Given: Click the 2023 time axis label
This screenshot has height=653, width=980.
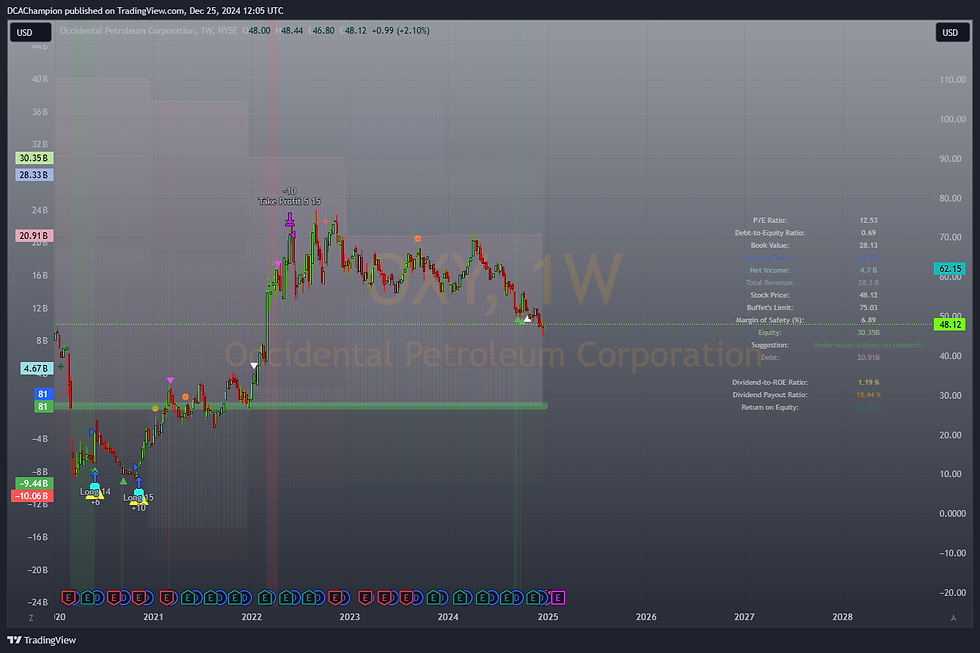Looking at the screenshot, I should 349,617.
